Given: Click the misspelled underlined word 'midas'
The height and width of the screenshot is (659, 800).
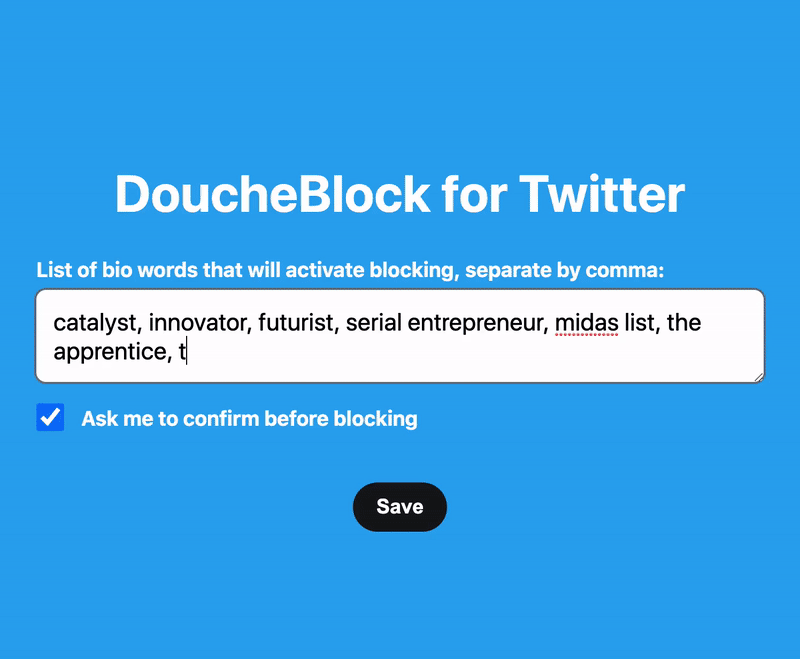Looking at the screenshot, I should coord(587,323).
